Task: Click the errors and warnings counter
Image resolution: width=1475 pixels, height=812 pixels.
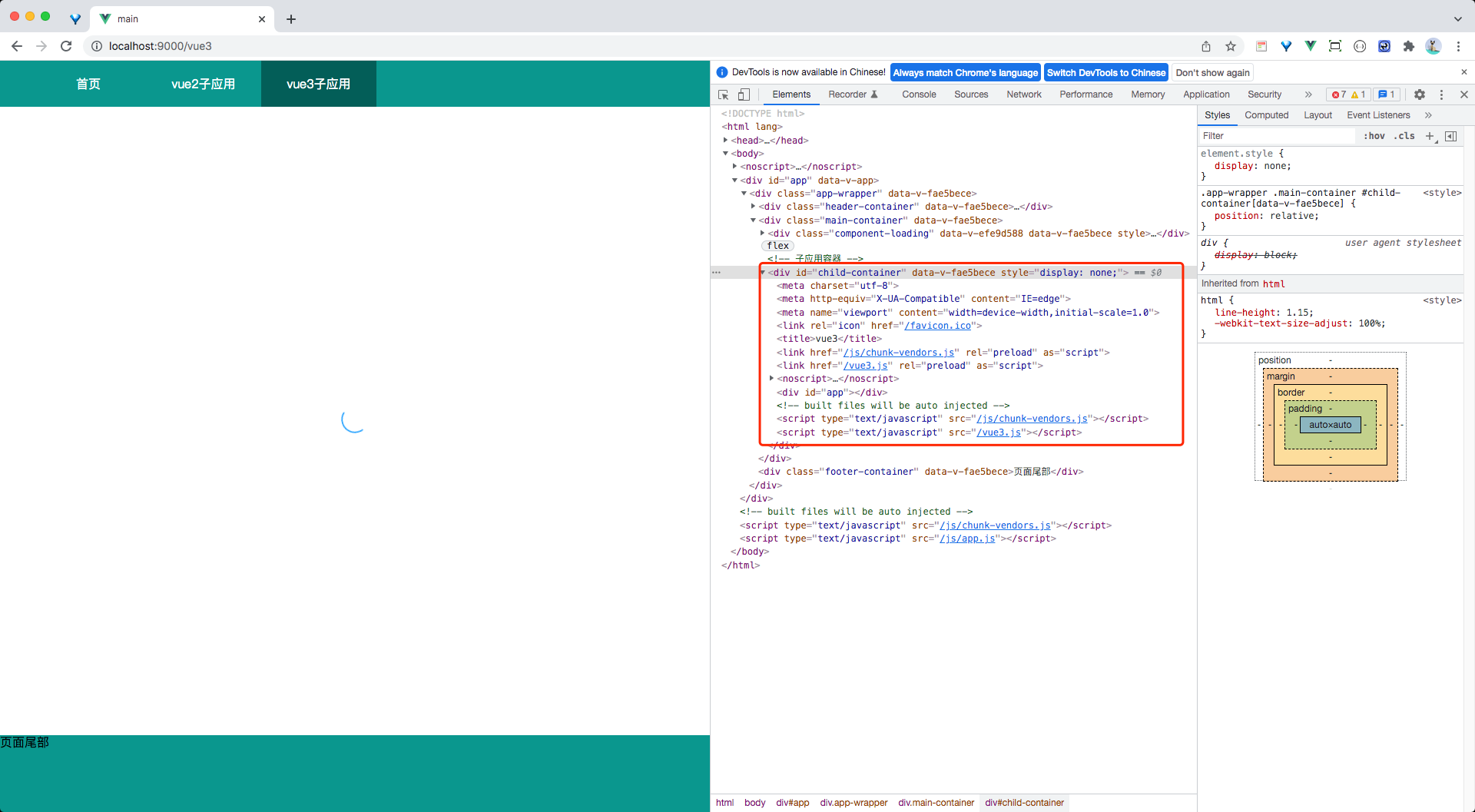Action: [x=1348, y=94]
